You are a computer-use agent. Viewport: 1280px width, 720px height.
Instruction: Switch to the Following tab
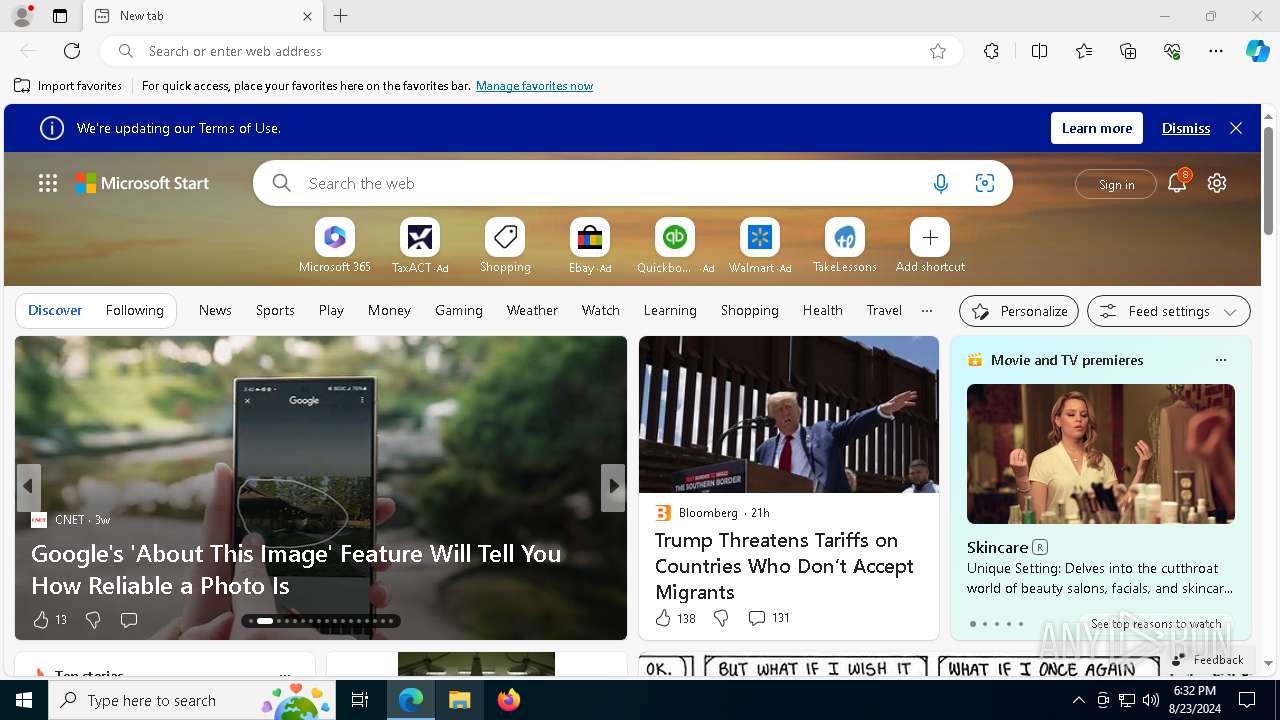(x=135, y=310)
